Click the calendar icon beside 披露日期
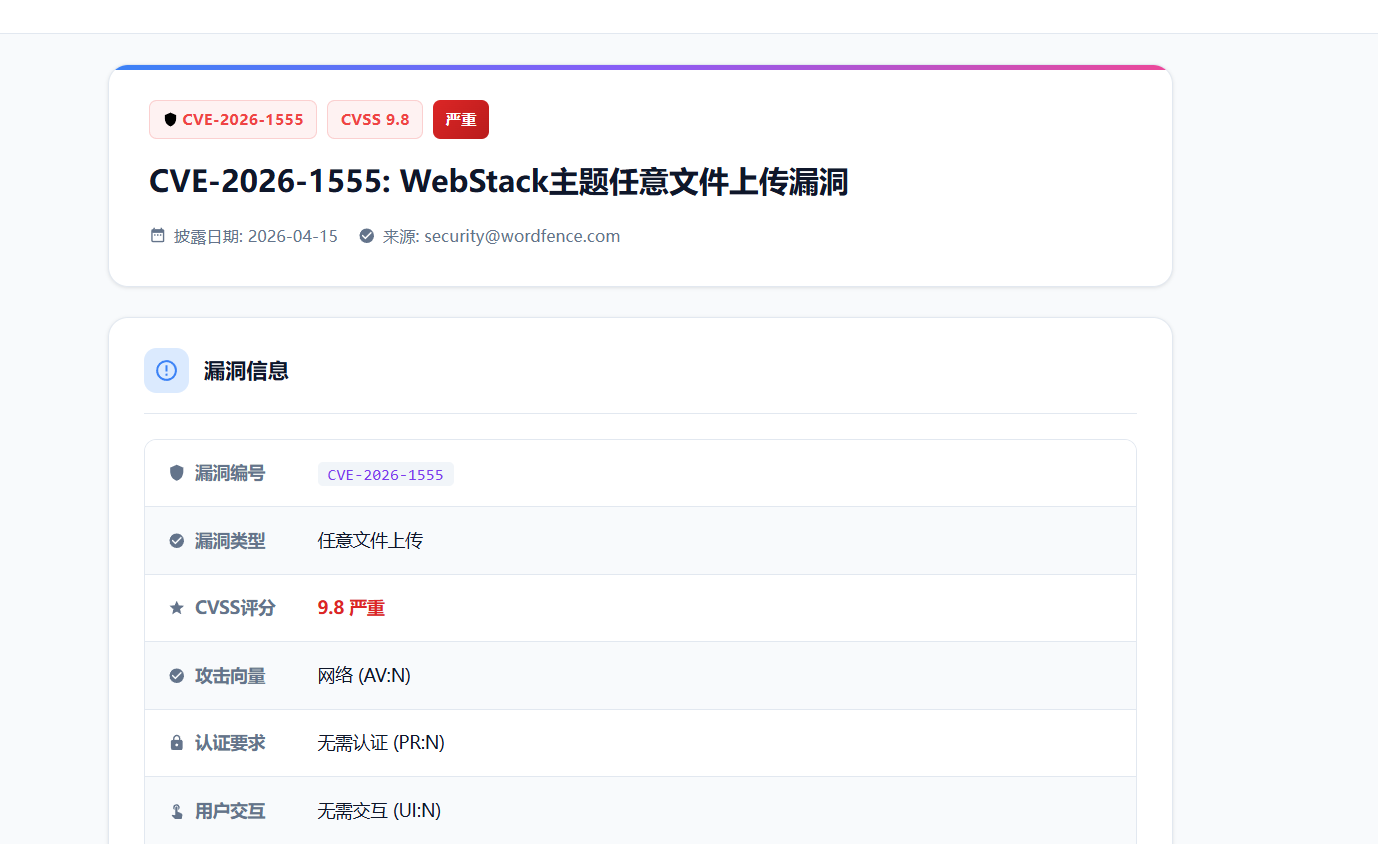Viewport: 1378px width, 844px height. pyautogui.click(x=157, y=236)
